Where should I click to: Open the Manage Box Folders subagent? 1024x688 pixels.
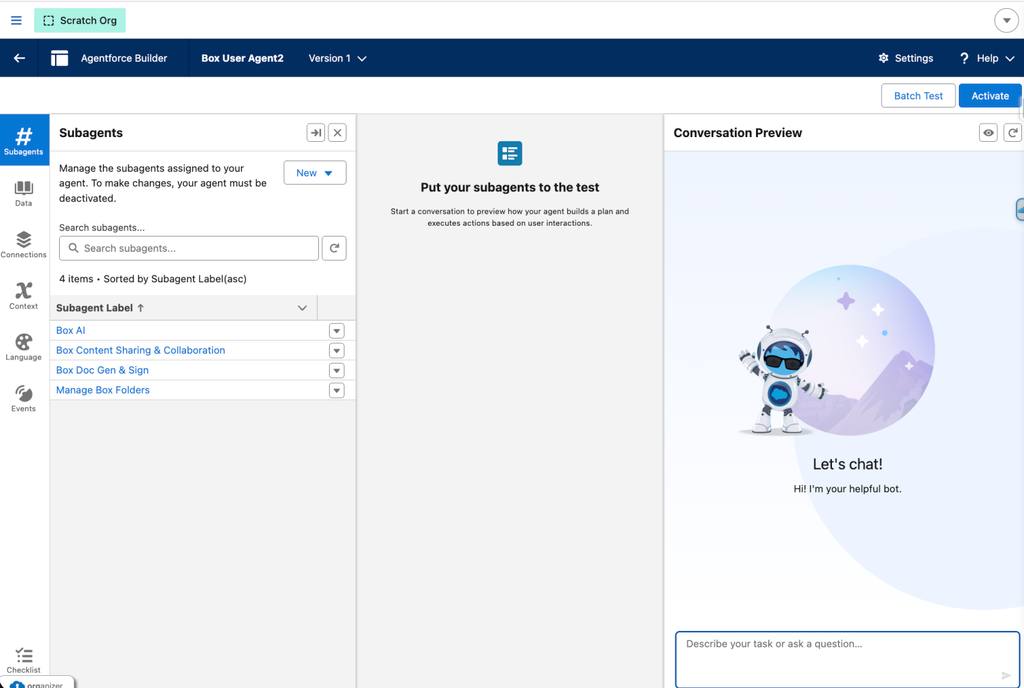click(103, 390)
